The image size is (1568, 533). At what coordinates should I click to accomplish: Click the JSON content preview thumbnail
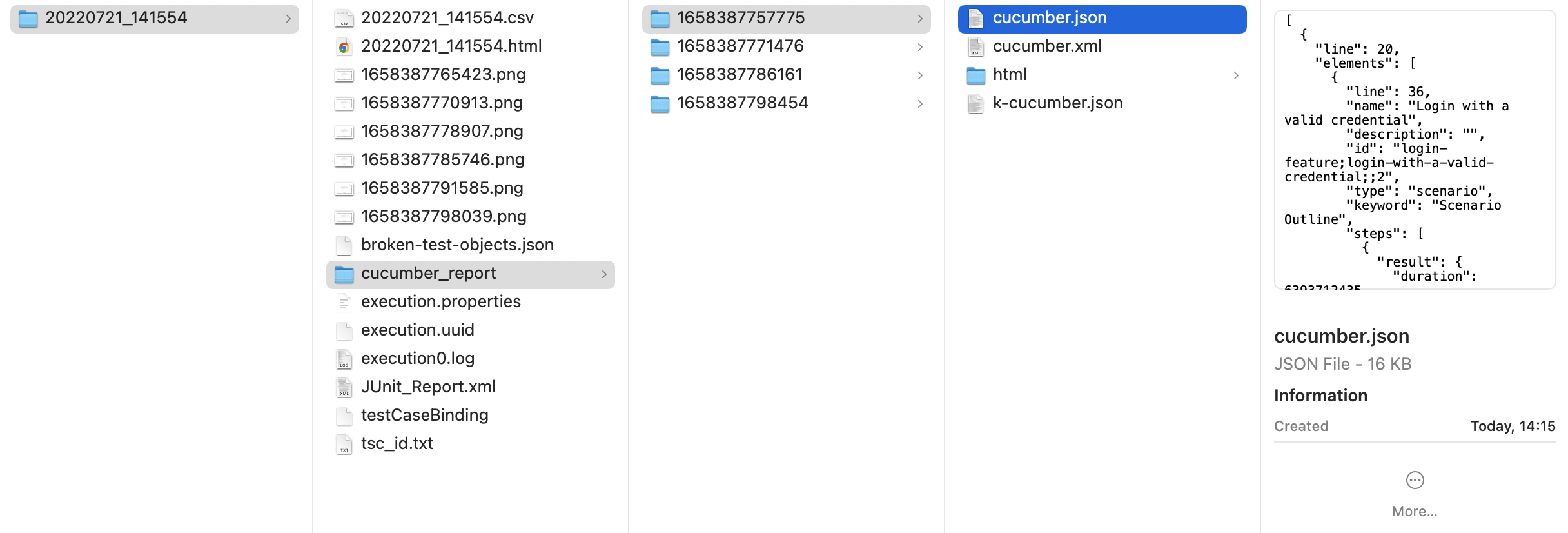point(1415,150)
